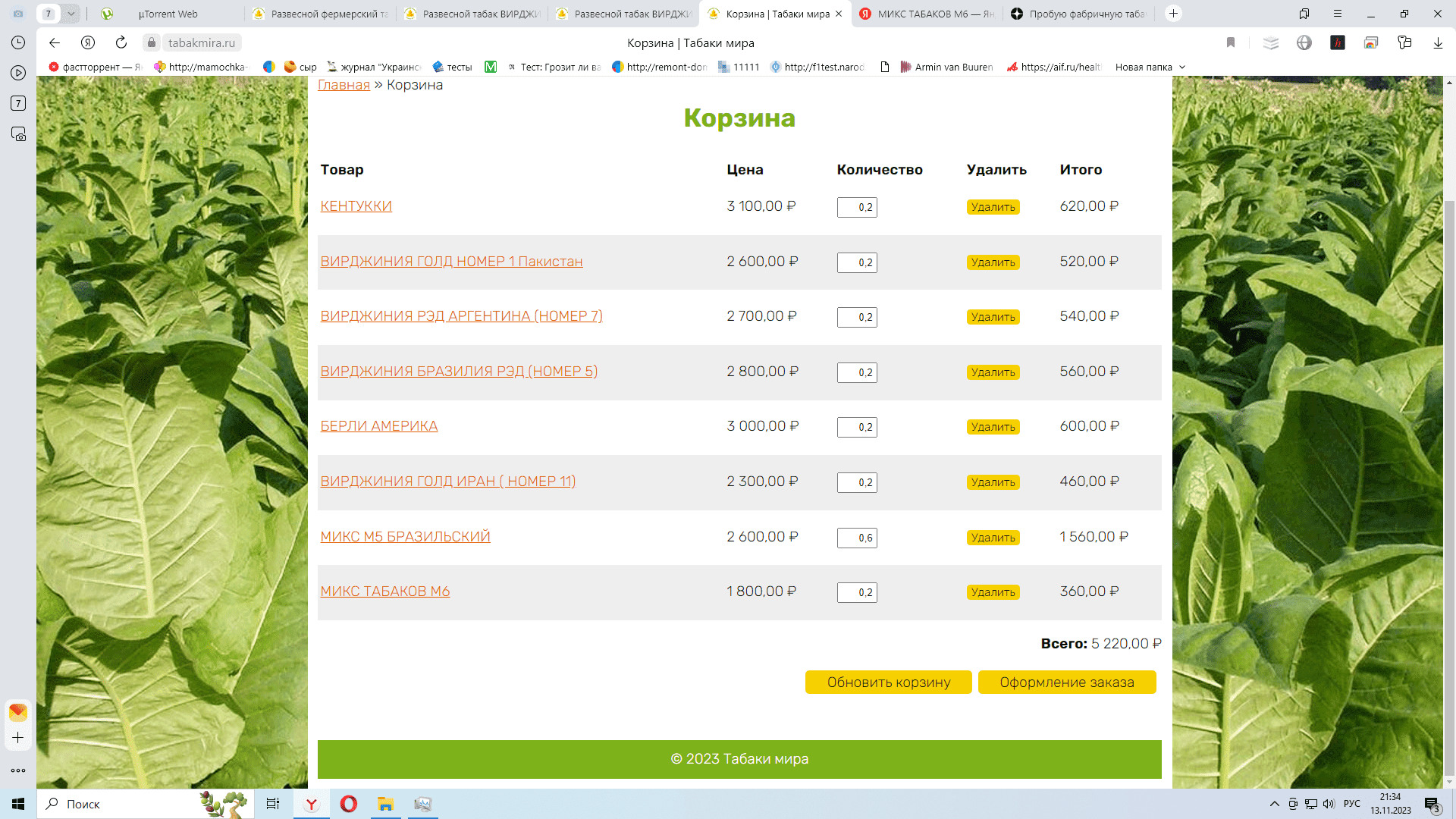Open the downloads arrow icon
The width and height of the screenshot is (1456, 819).
tap(1438, 42)
